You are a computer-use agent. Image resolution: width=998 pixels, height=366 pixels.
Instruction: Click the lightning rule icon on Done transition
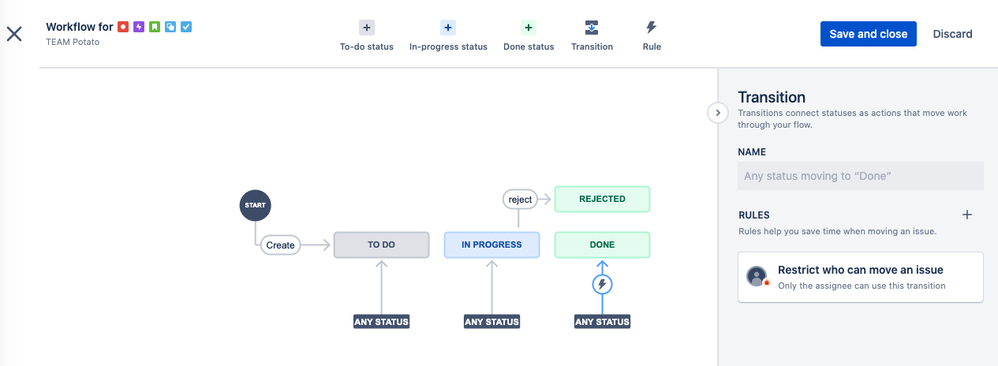pyautogui.click(x=602, y=284)
